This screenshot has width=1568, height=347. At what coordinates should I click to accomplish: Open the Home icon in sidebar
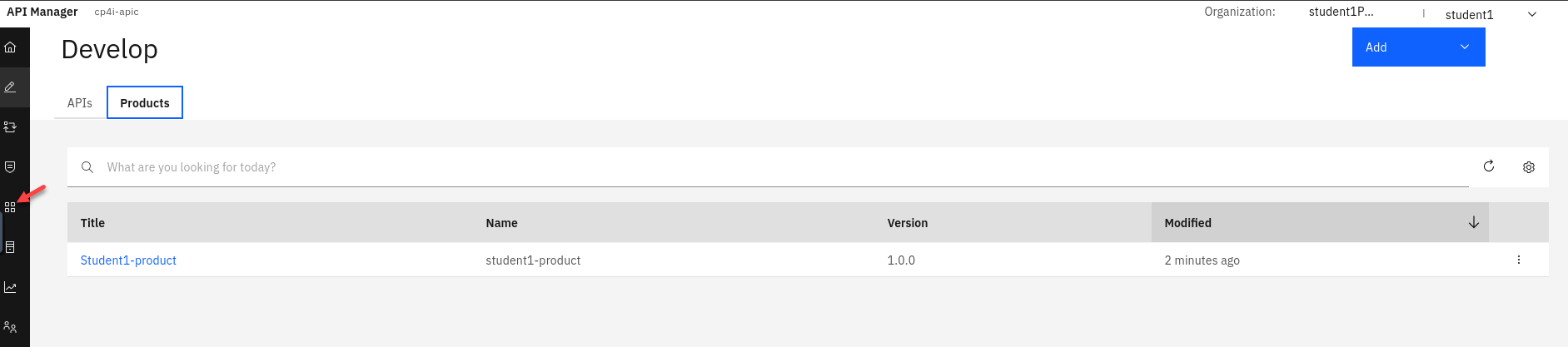[x=11, y=47]
